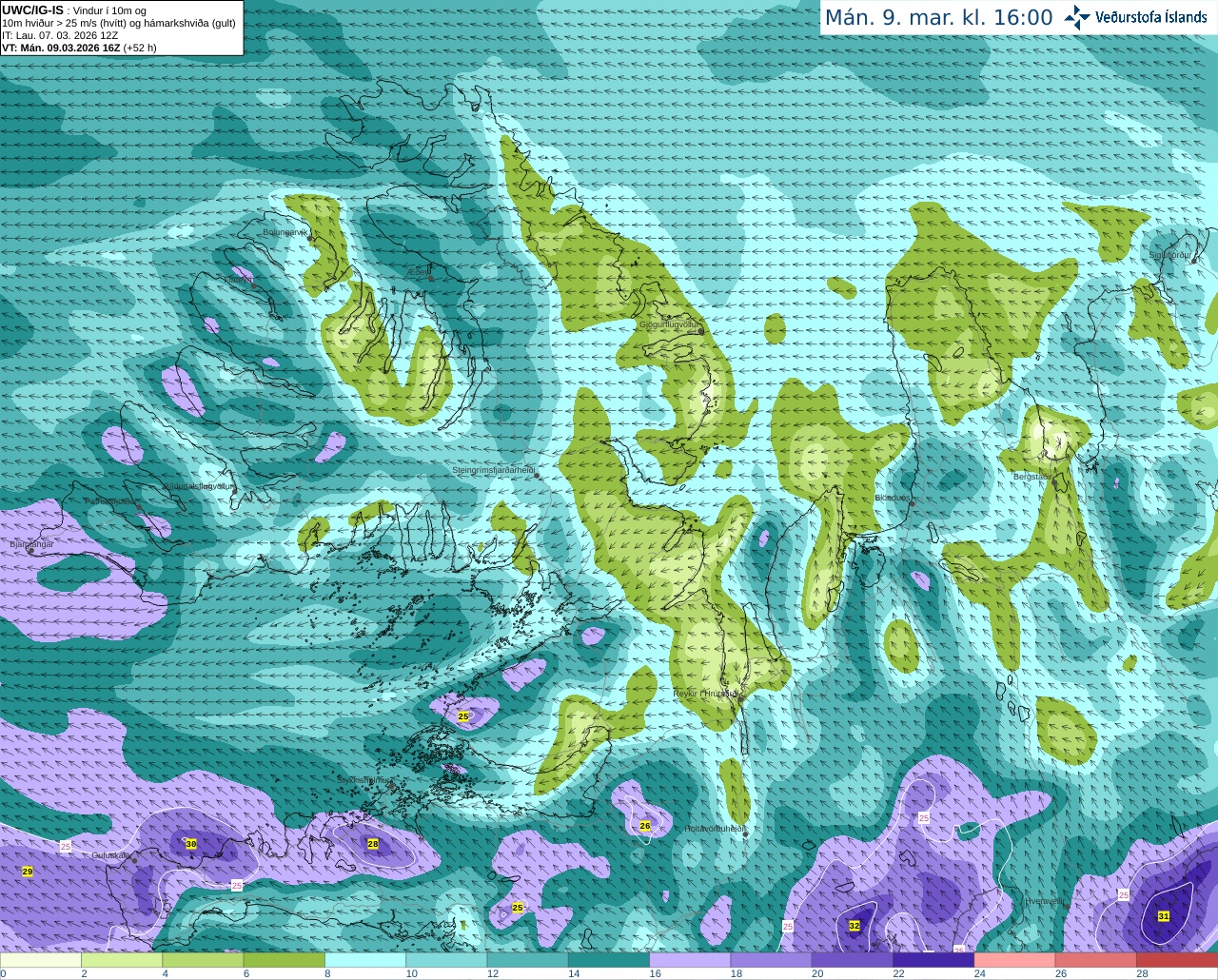Click the Bíldudalsflugvöllur station dot

tap(233, 491)
